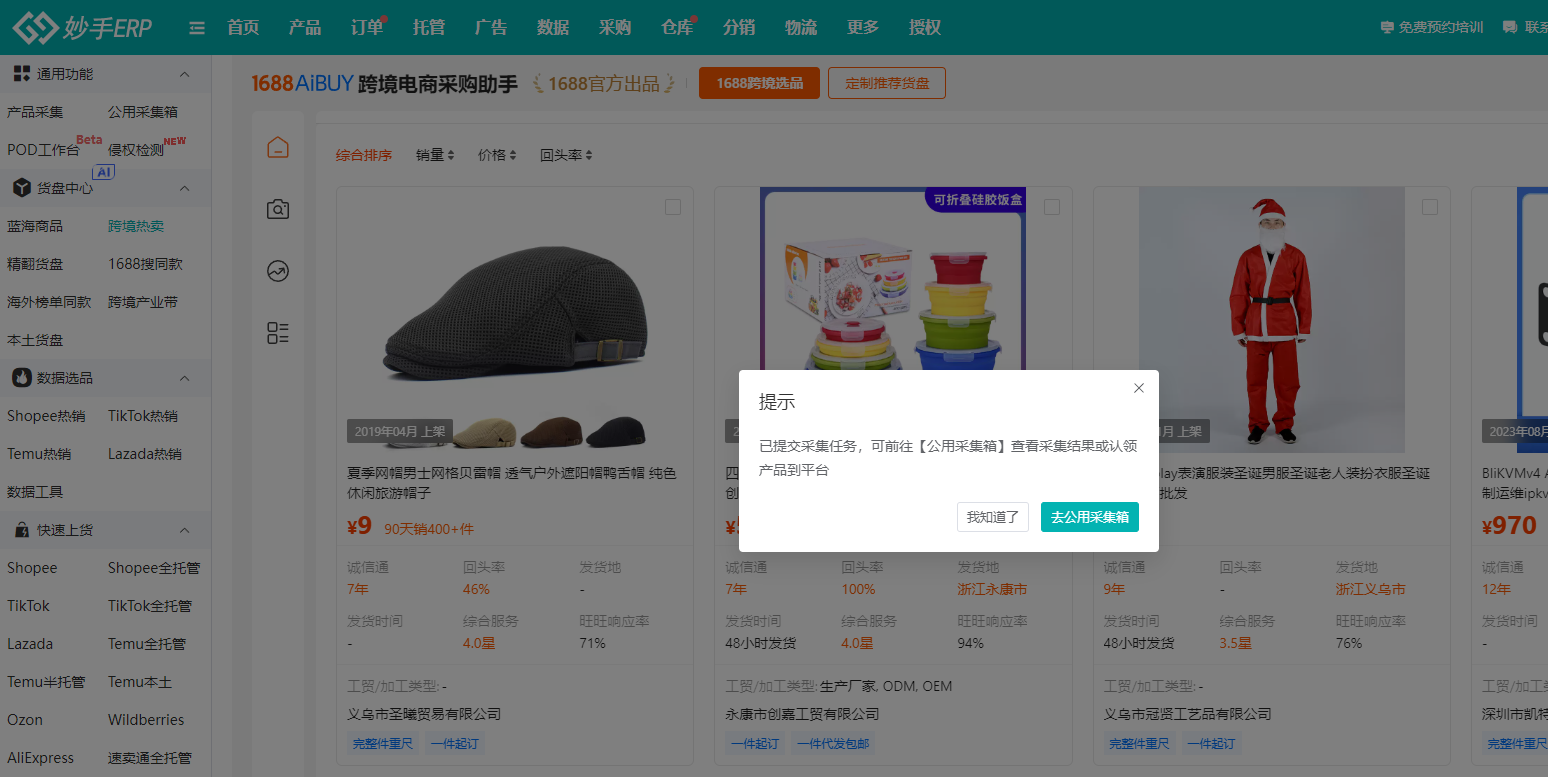This screenshot has height=777, width=1548.
Task: Sort products by 价格
Action: click(x=497, y=155)
